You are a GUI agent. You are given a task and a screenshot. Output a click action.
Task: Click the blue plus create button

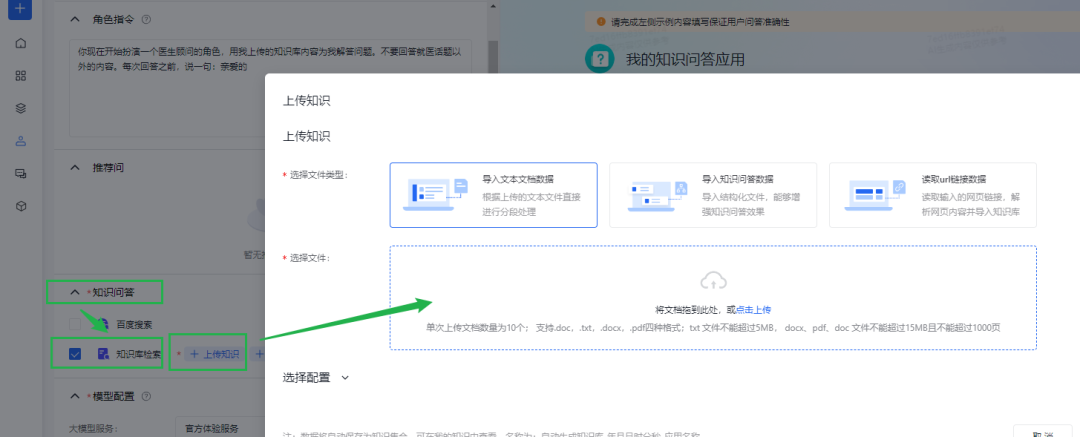[21, 9]
